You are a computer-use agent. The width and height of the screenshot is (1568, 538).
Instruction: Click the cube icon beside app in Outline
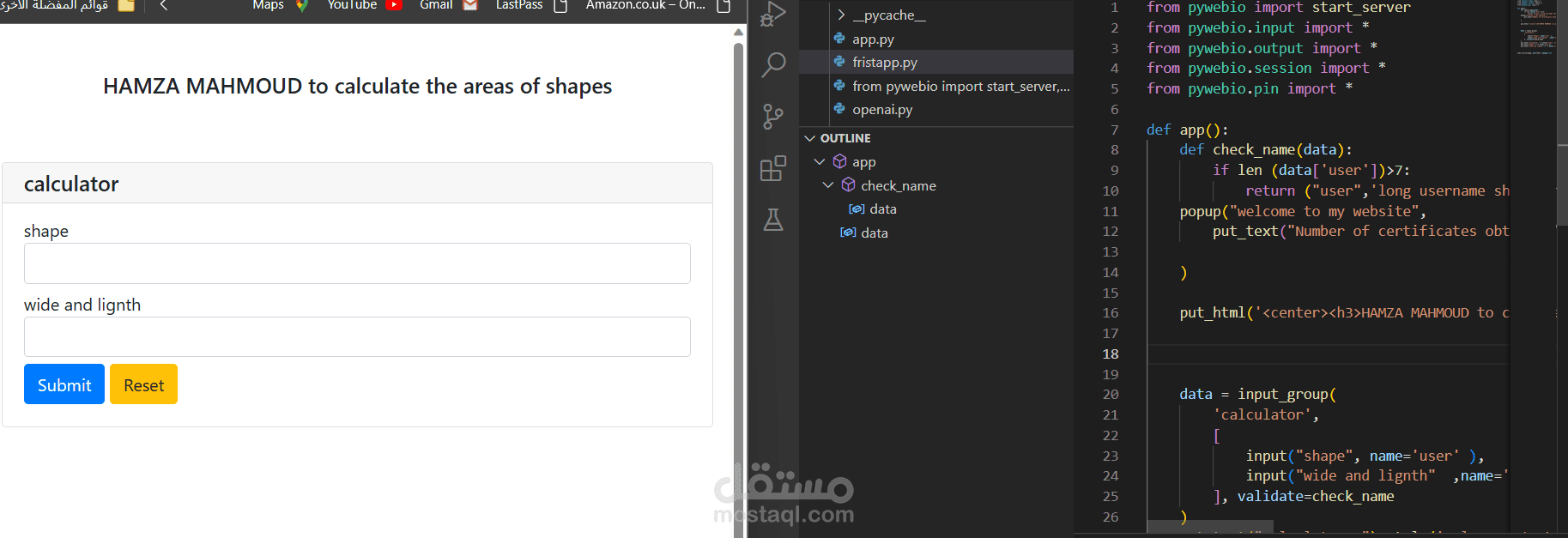(840, 161)
